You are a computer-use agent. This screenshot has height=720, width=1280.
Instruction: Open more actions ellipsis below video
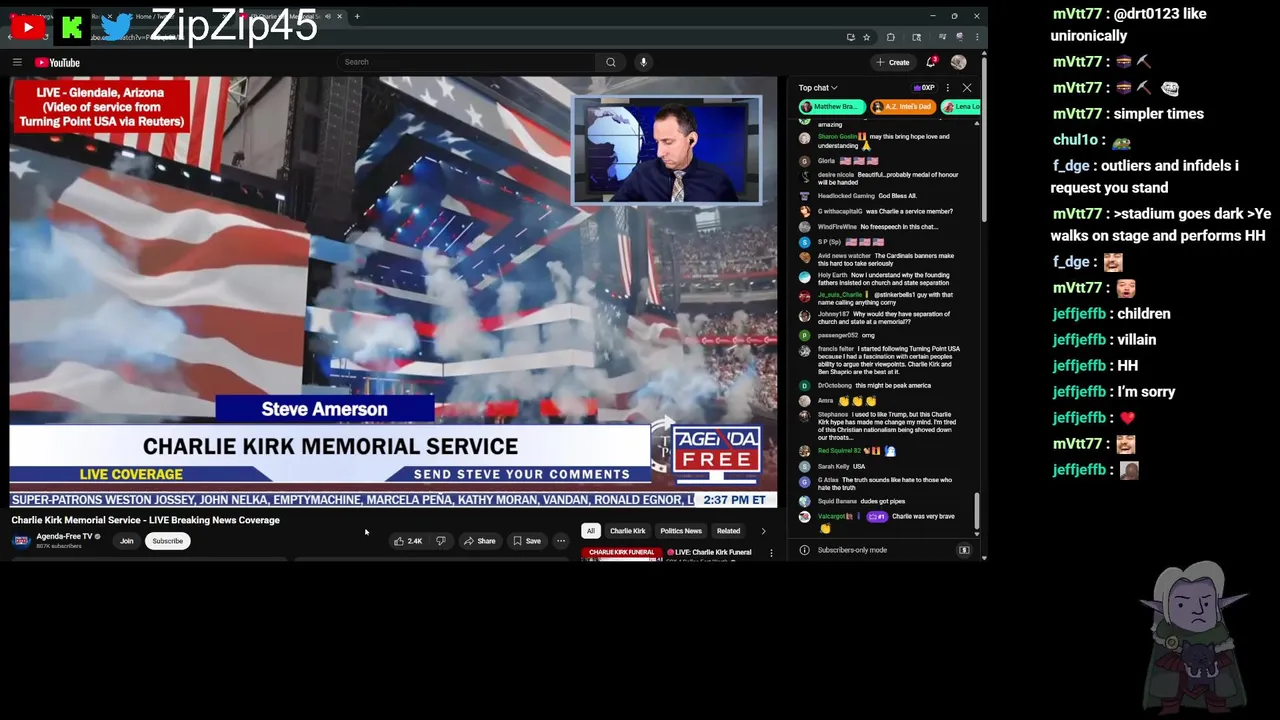click(x=561, y=541)
